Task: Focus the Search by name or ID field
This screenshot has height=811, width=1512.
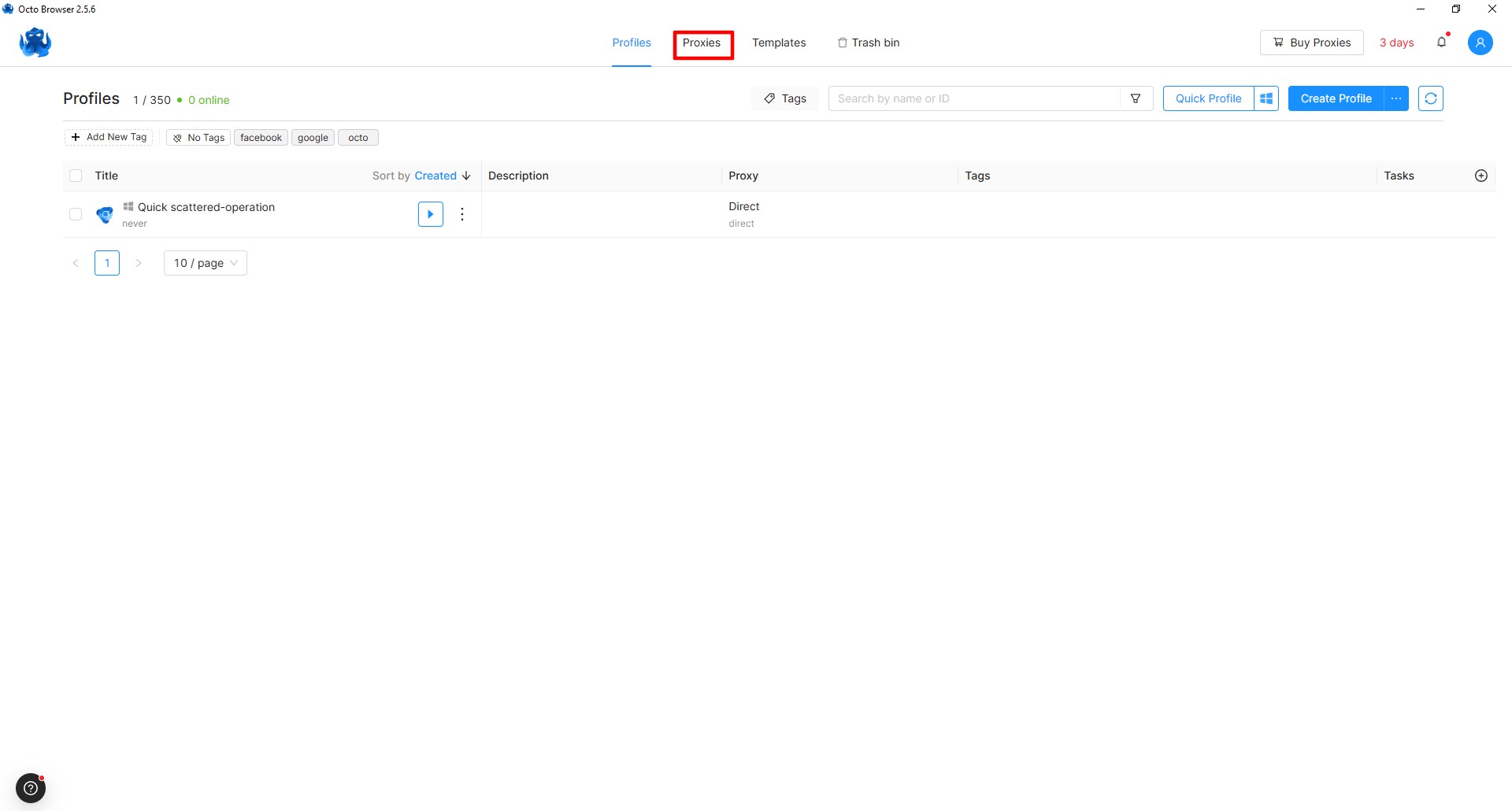Action: pos(973,98)
